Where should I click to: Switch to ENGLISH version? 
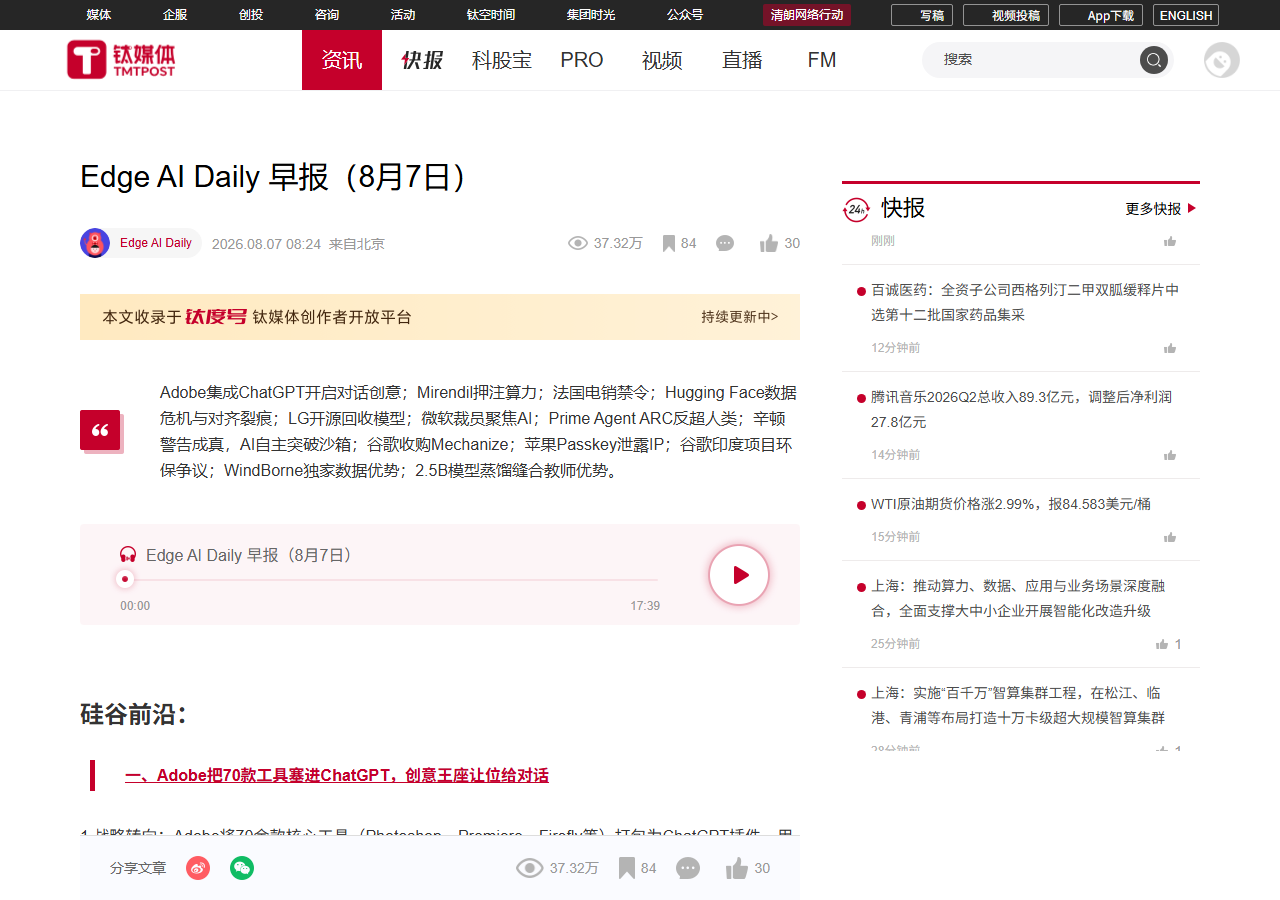[1186, 15]
